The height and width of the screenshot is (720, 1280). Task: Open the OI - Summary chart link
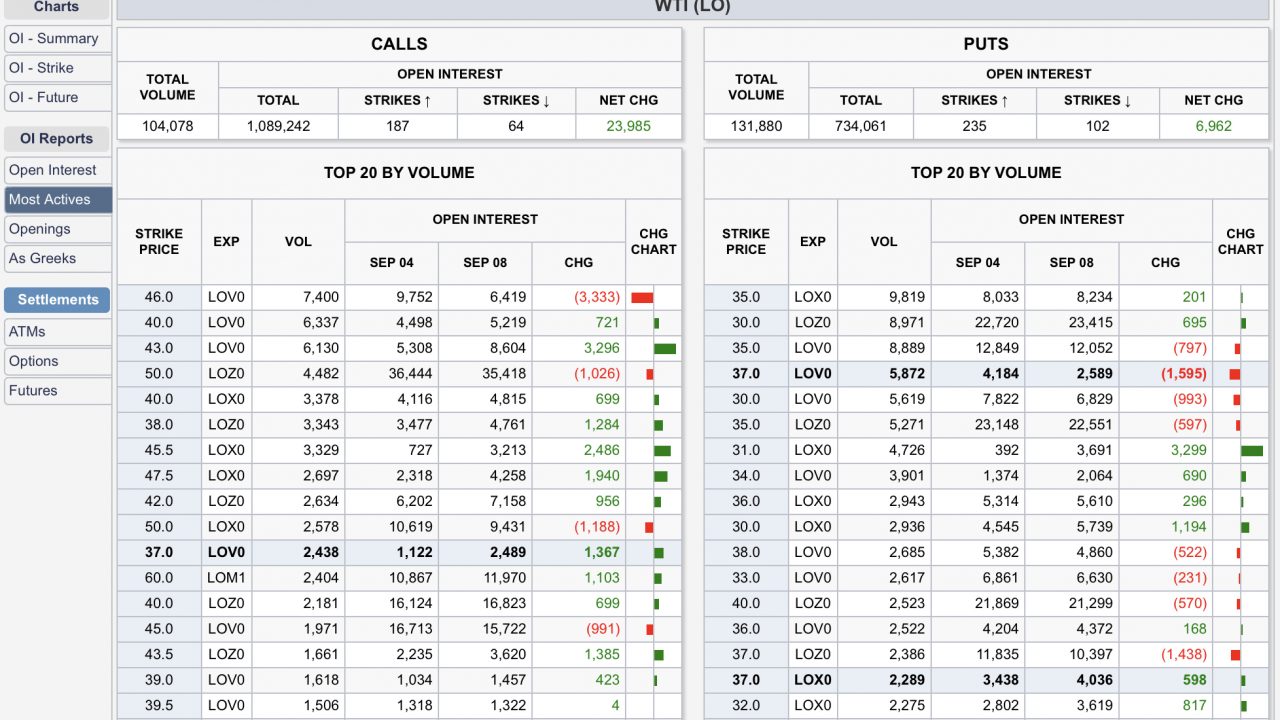click(54, 39)
